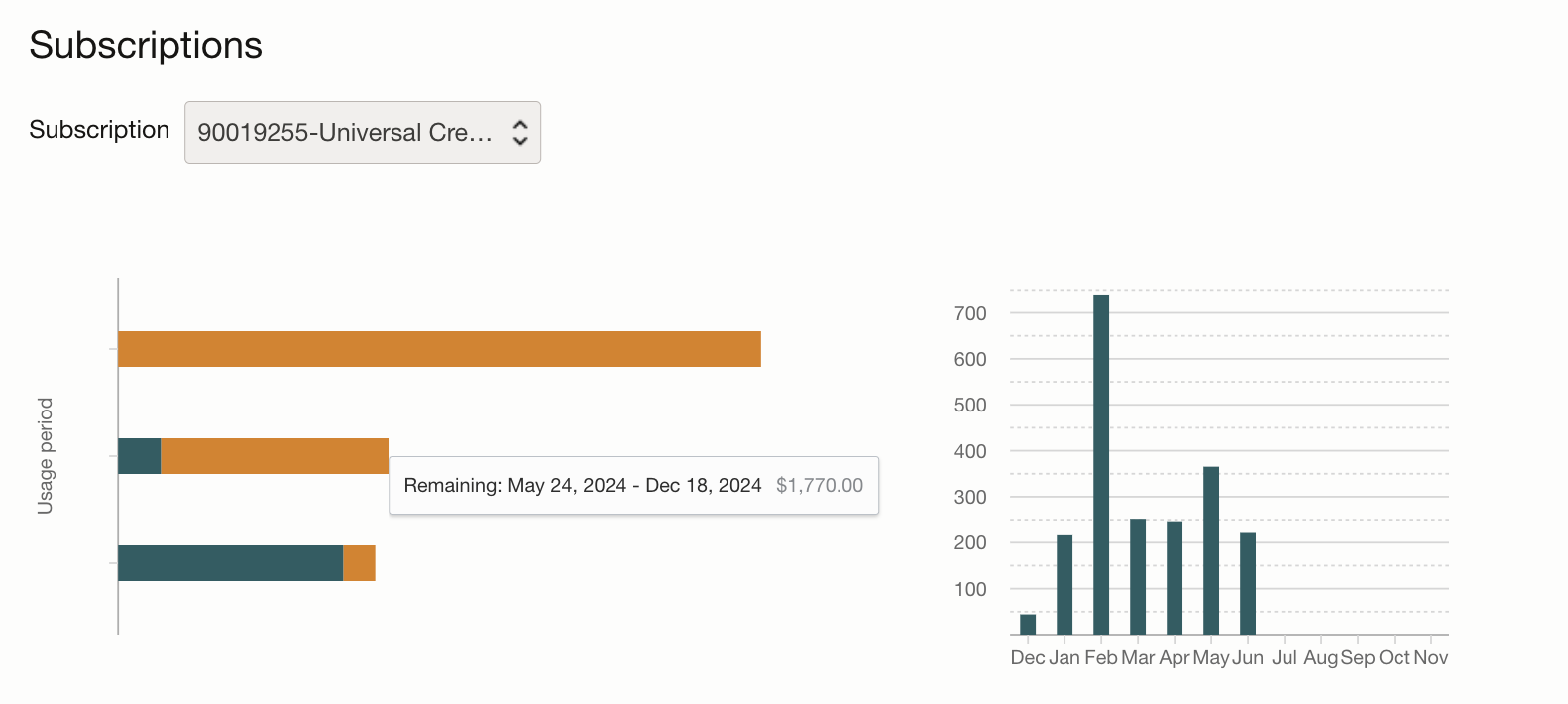Click the up-down arrows on the subscription selector

tap(520, 132)
